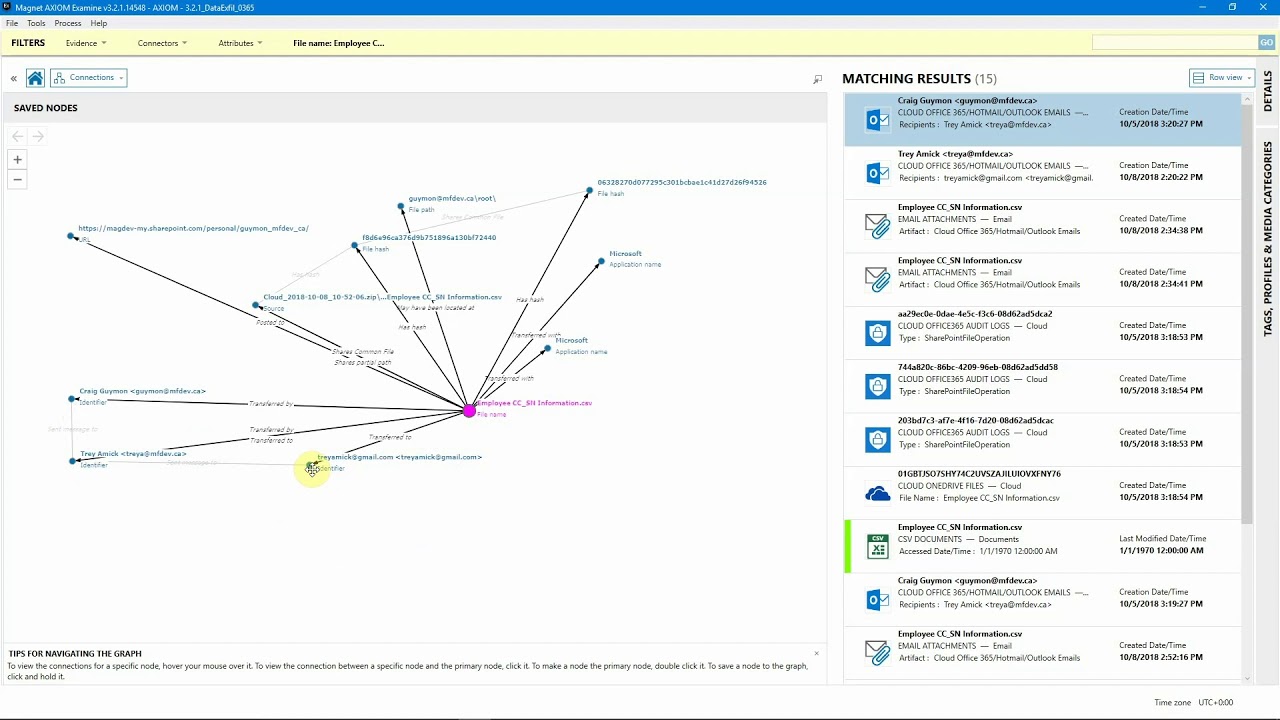Open email attachment created 2:52:16 PM
1280x720 pixels.
pyautogui.click(x=1042, y=652)
